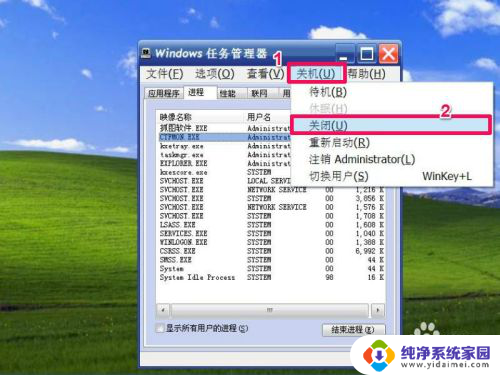500x375 pixels.
Task: Select the System process row
Action: 271,268
